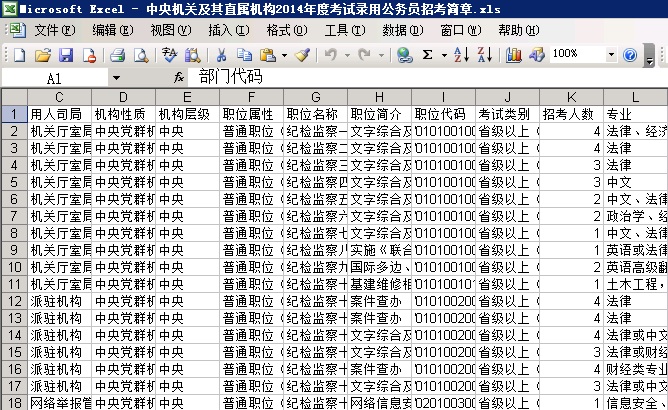
Task: Click the Cut scissors icon
Action: click(x=218, y=55)
